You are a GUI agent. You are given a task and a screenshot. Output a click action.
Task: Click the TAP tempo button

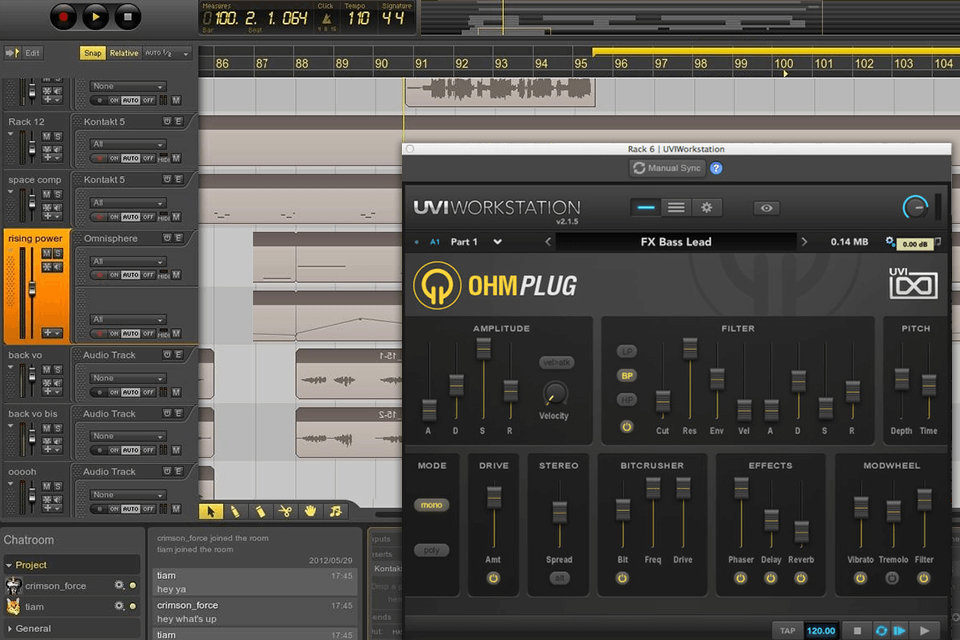(787, 631)
